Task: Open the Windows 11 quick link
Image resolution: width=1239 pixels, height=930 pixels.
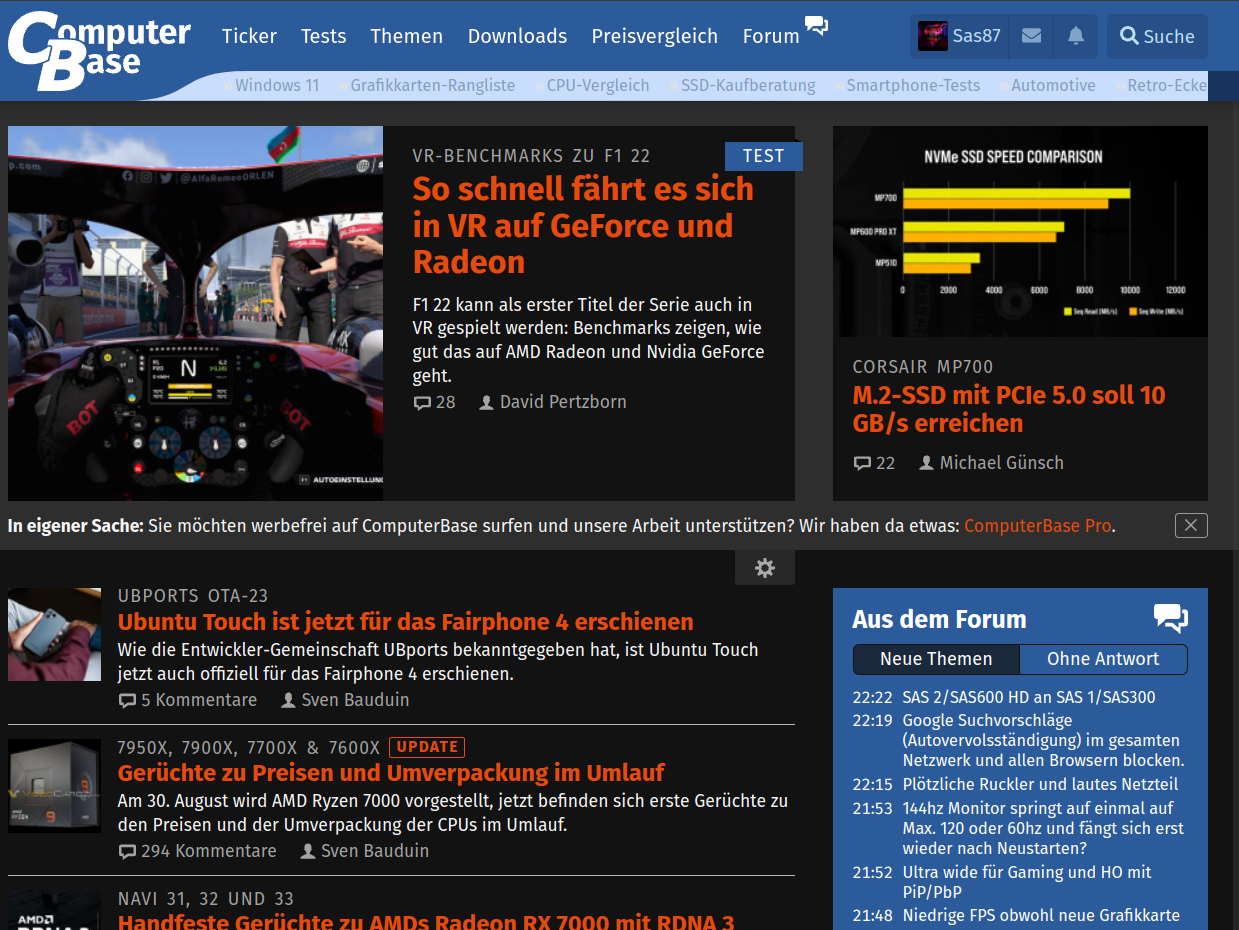Action: click(x=277, y=85)
